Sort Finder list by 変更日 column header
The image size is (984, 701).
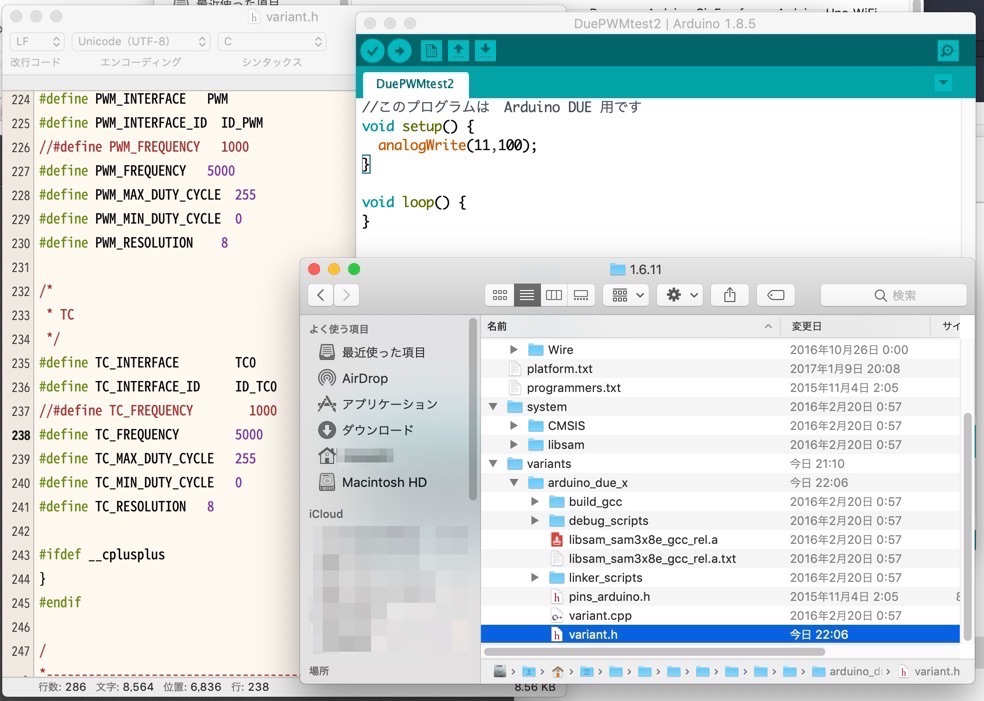pos(855,326)
